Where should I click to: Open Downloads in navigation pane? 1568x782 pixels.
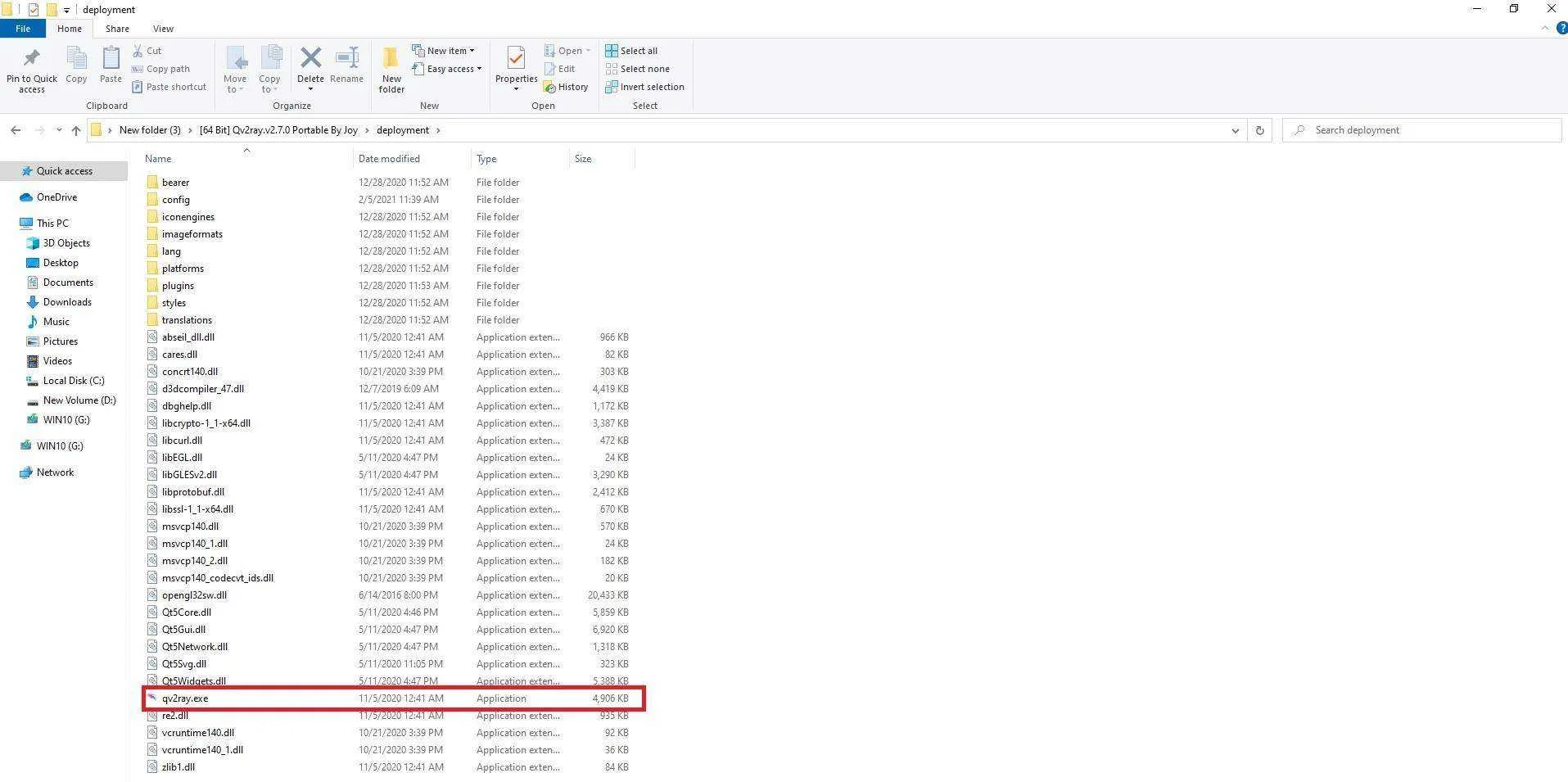tap(66, 302)
